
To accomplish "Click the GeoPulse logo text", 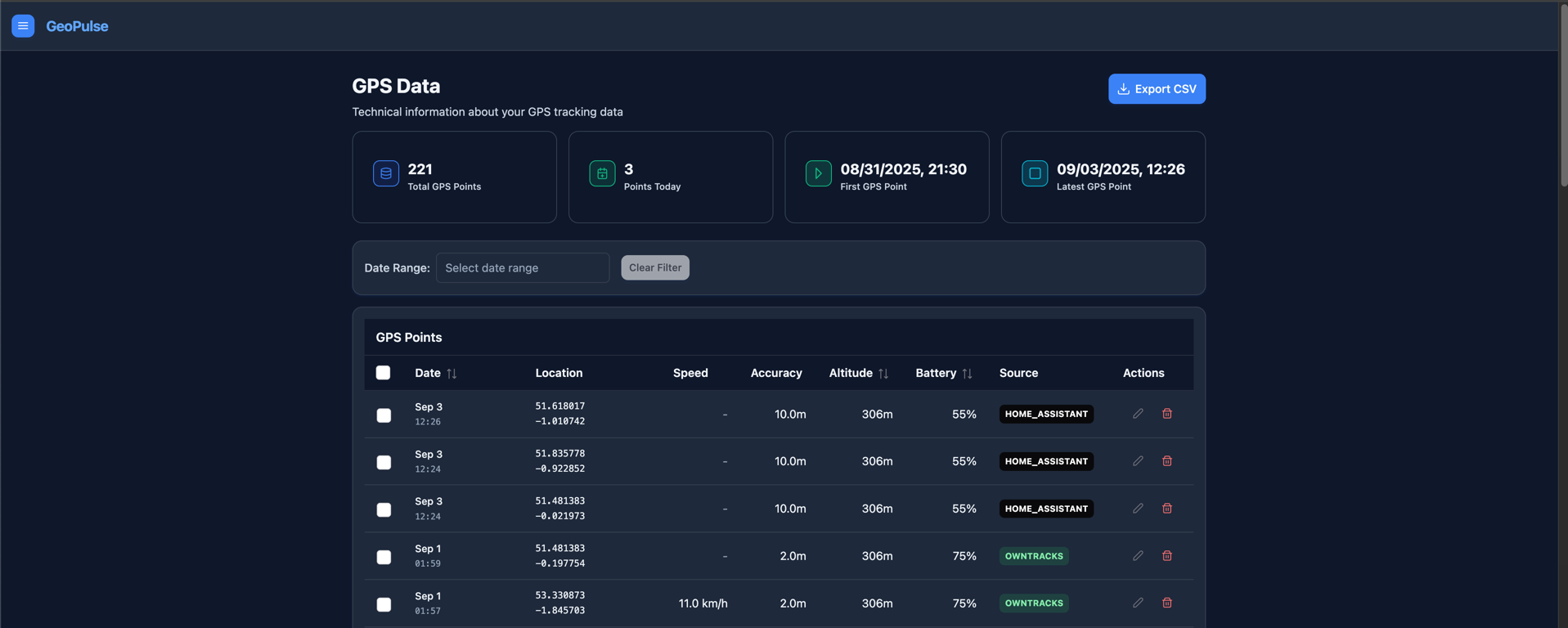I will pos(77,26).
